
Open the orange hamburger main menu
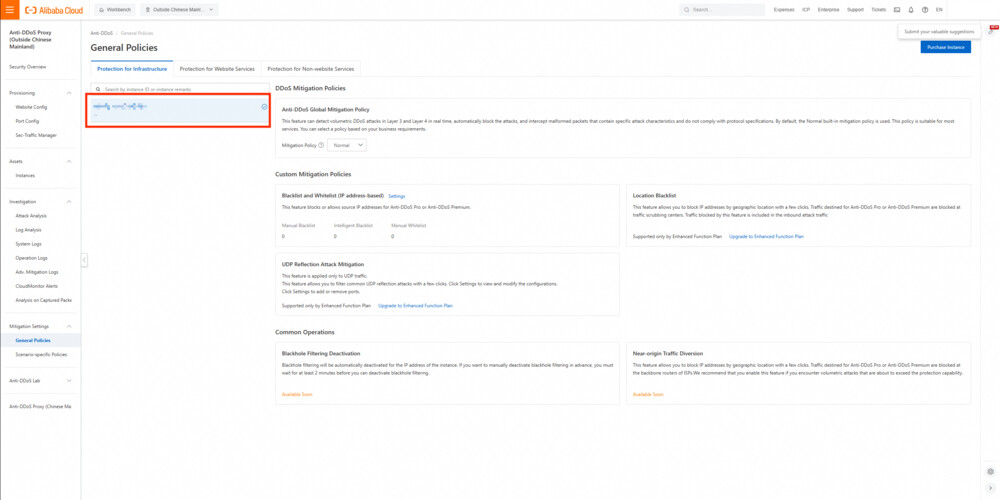click(10, 10)
